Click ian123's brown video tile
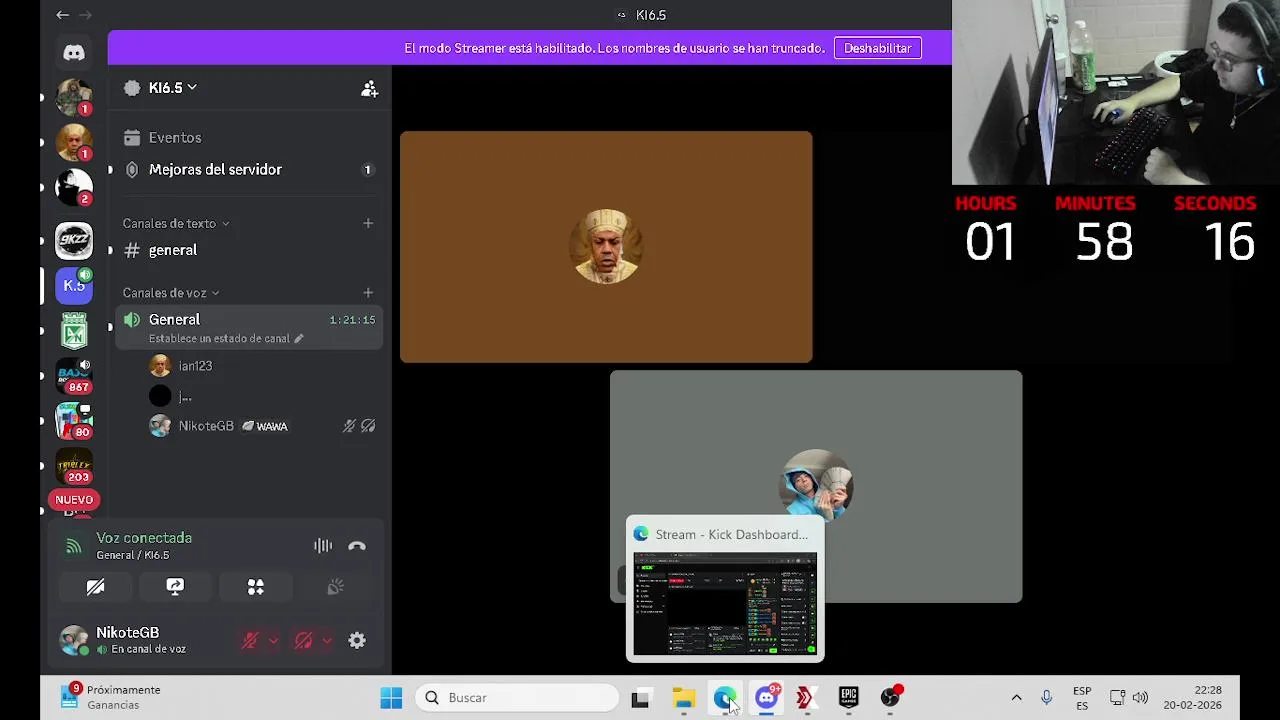This screenshot has height=720, width=1280. 606,247
